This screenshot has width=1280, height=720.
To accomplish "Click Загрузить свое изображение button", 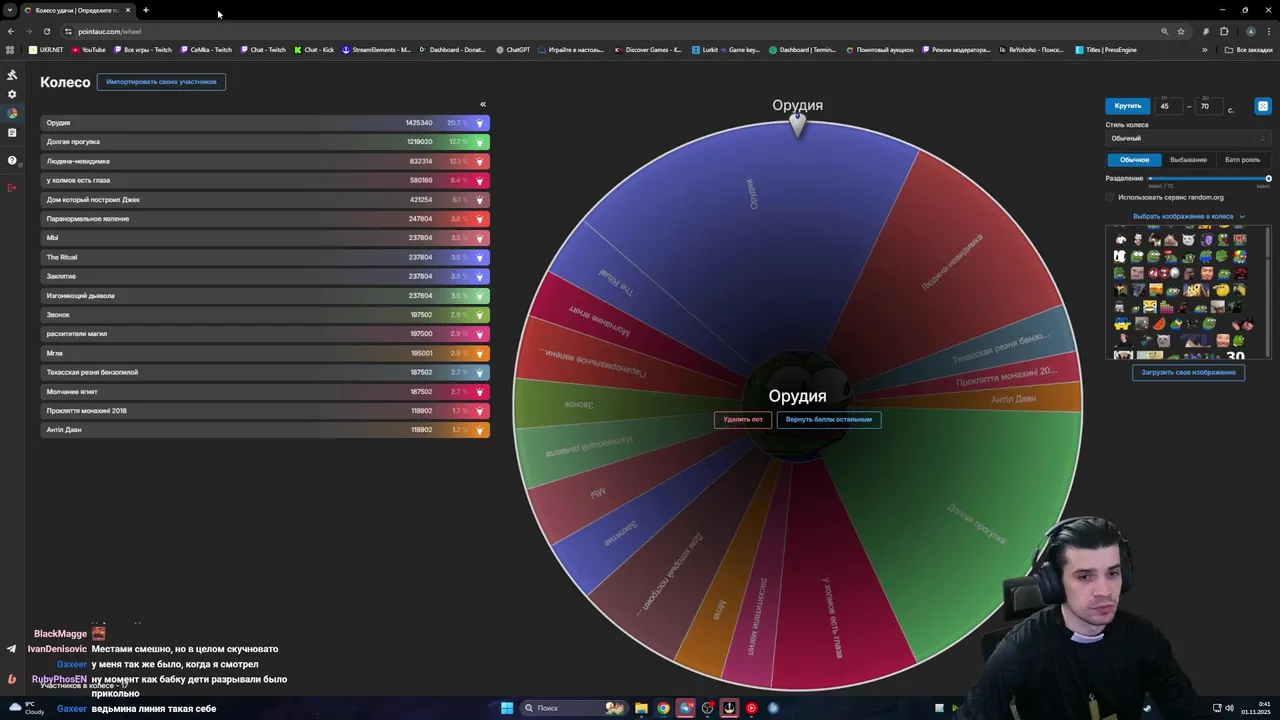I will point(1188,372).
